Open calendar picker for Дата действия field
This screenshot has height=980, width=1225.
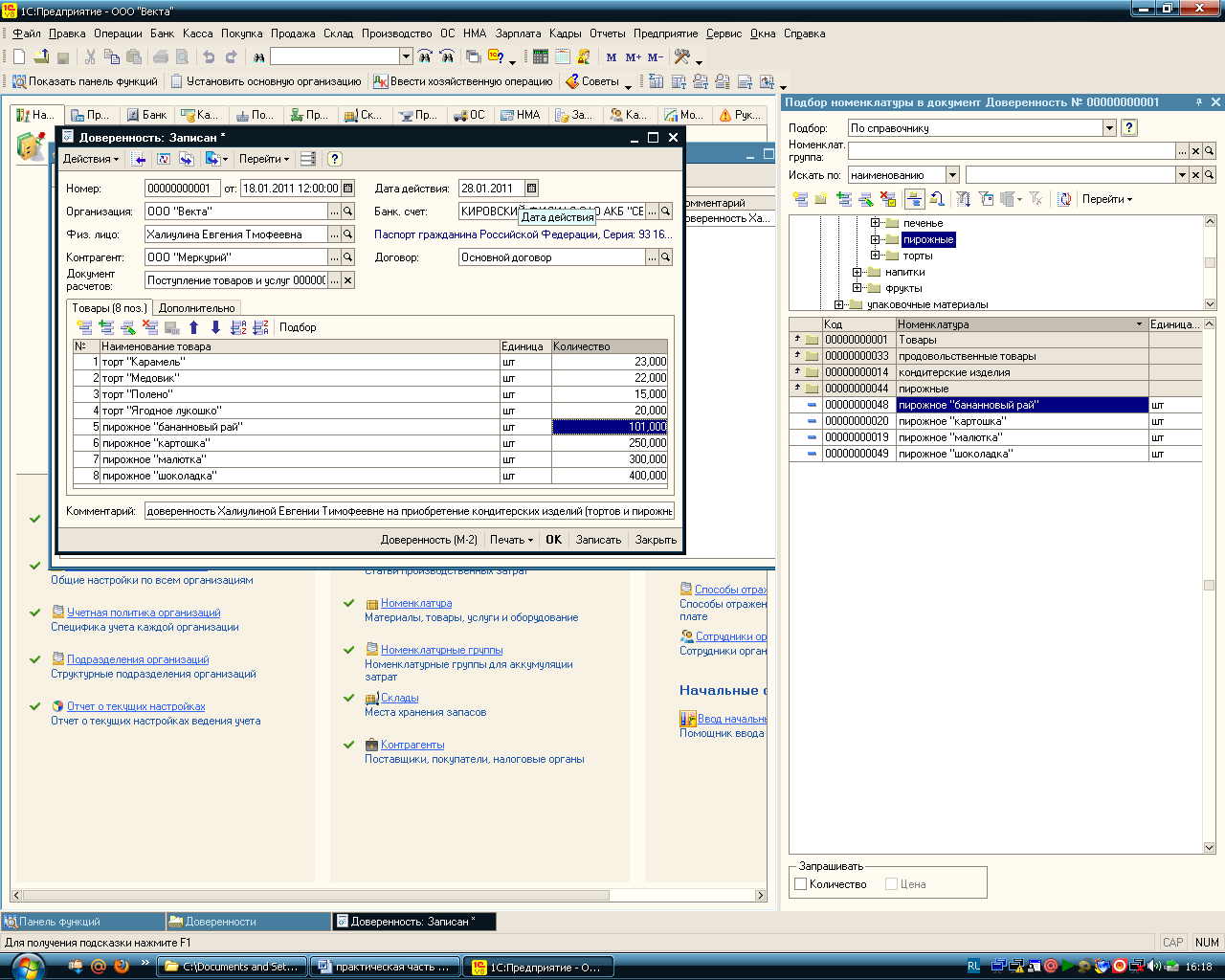point(531,189)
